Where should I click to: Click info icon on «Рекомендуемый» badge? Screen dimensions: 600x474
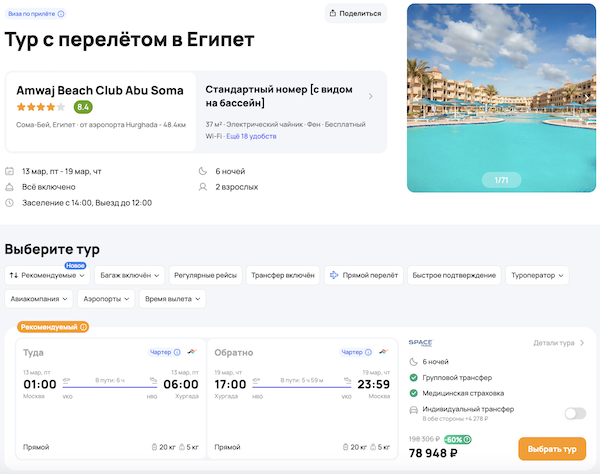[x=84, y=327]
